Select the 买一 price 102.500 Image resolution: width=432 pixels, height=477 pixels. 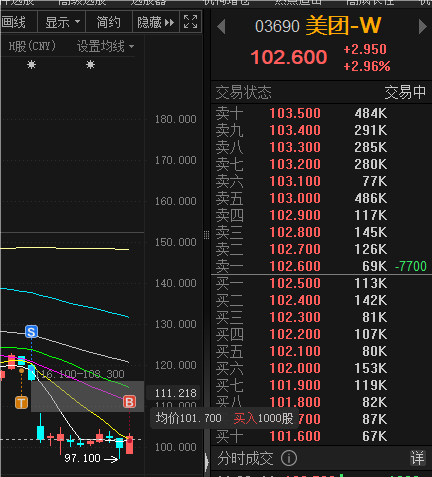tap(295, 283)
